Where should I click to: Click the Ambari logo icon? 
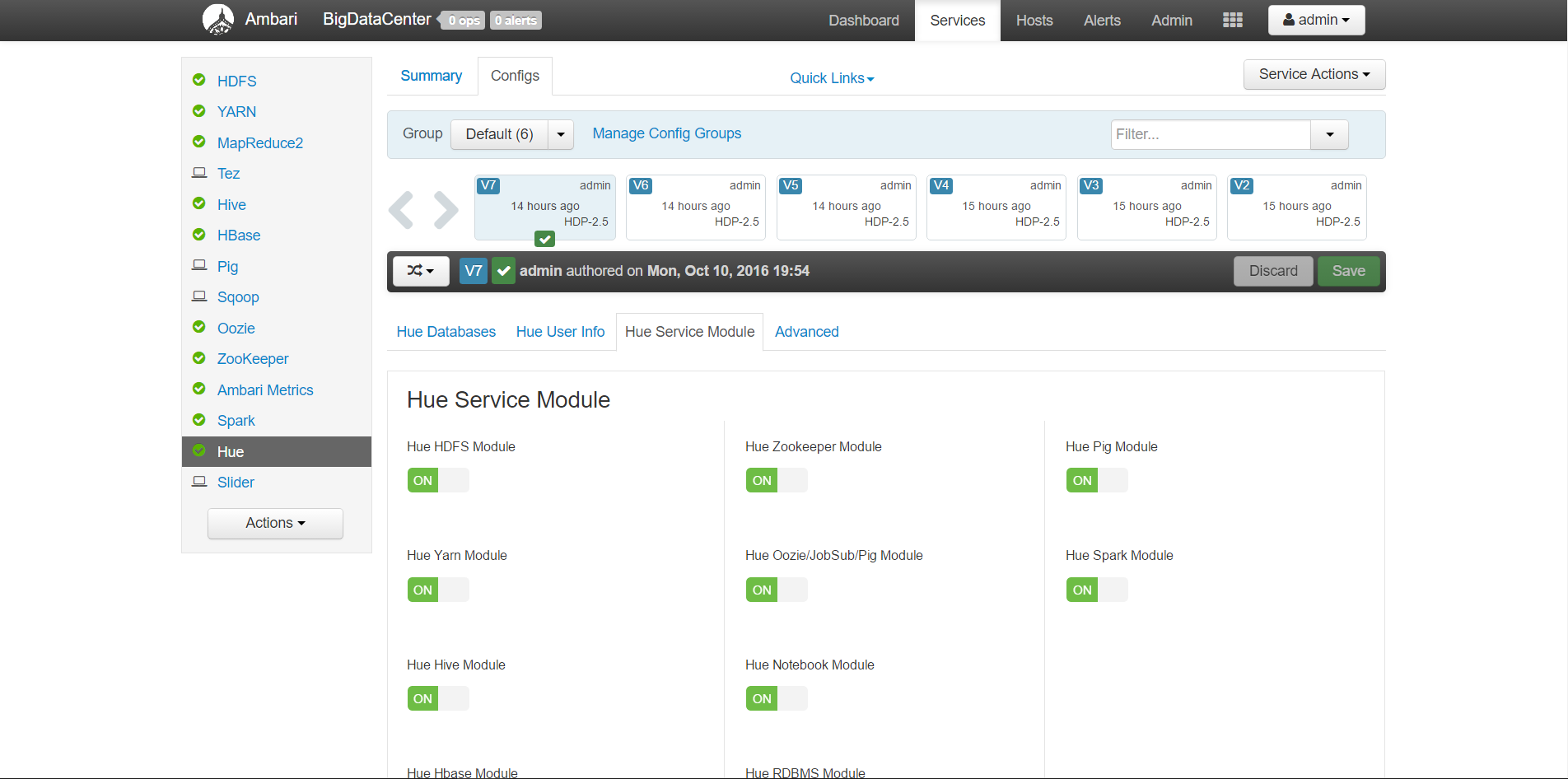(218, 20)
